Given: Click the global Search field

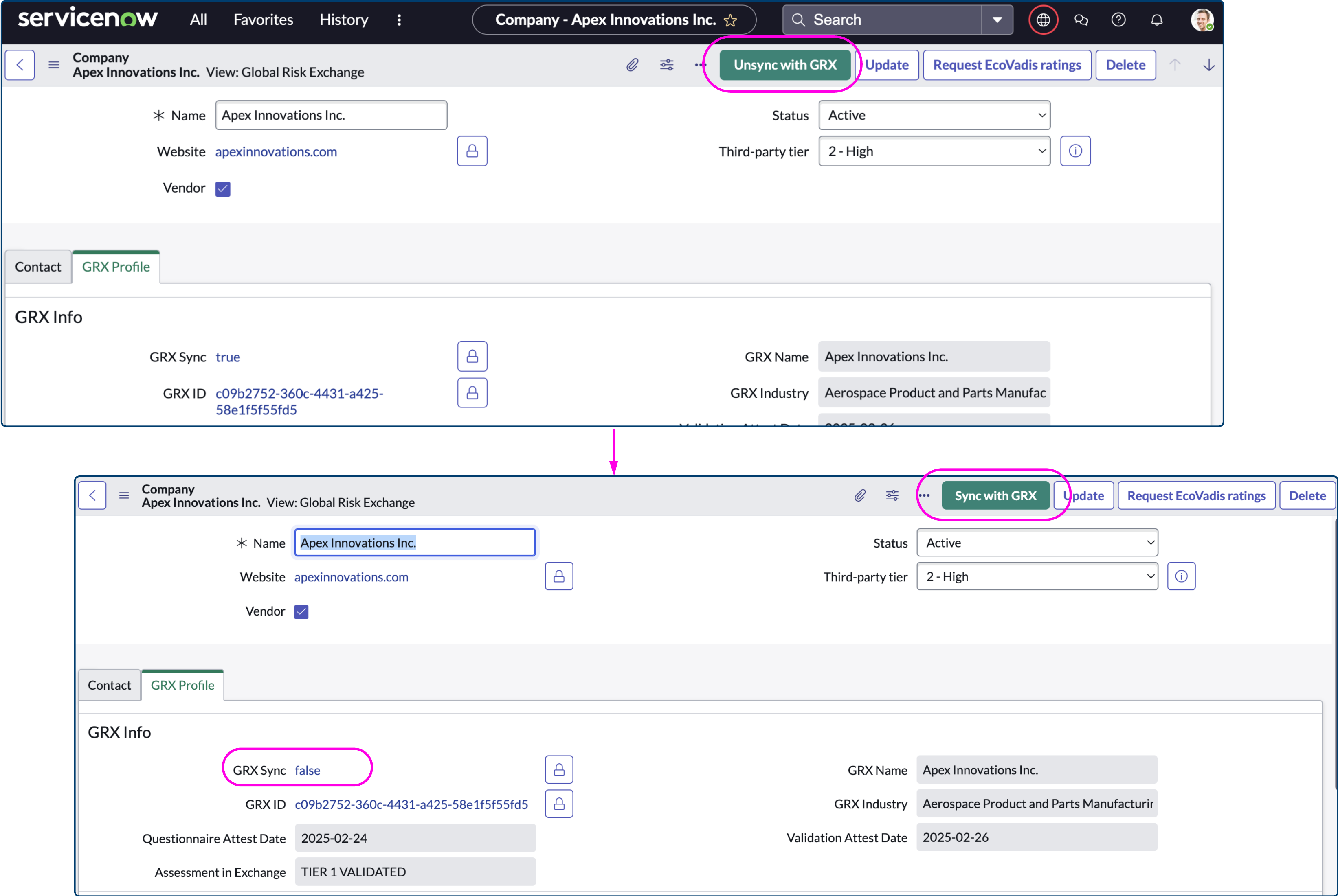Looking at the screenshot, I should pyautogui.click(x=882, y=20).
